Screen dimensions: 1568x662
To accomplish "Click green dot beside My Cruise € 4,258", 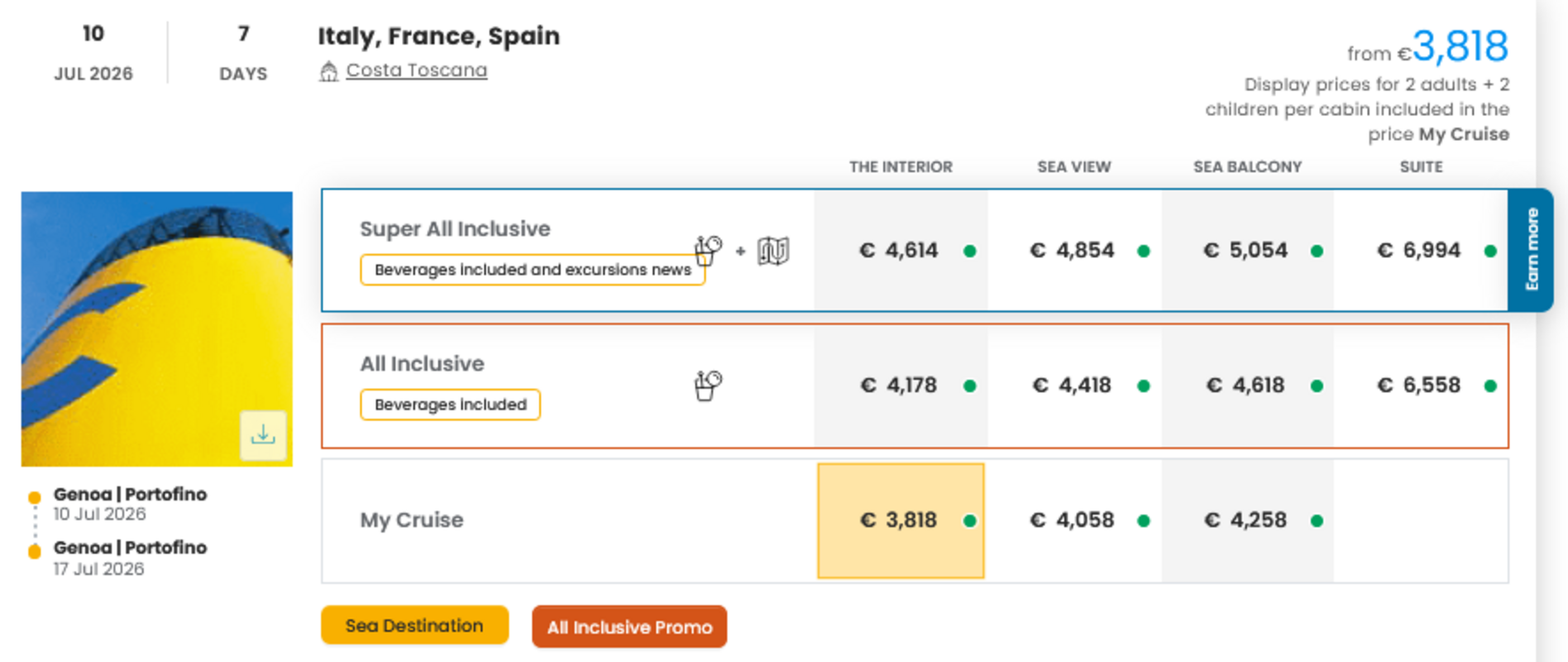I will (x=1317, y=520).
